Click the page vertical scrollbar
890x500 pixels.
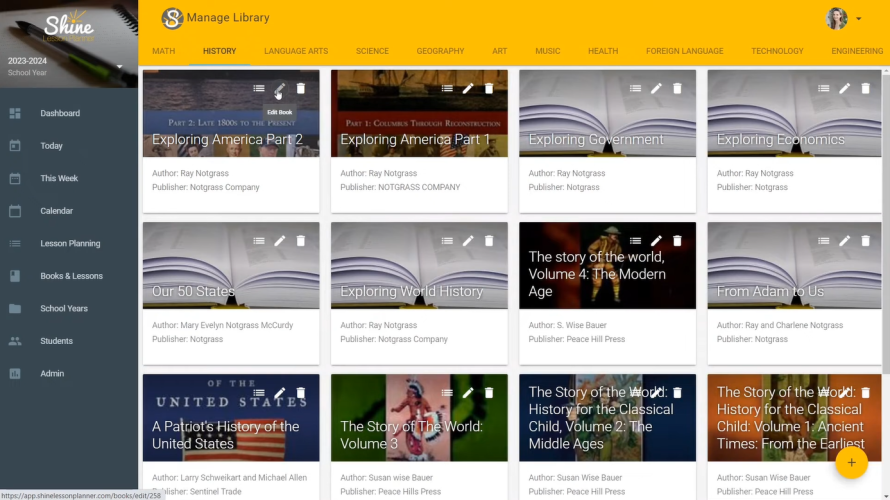click(x=885, y=250)
